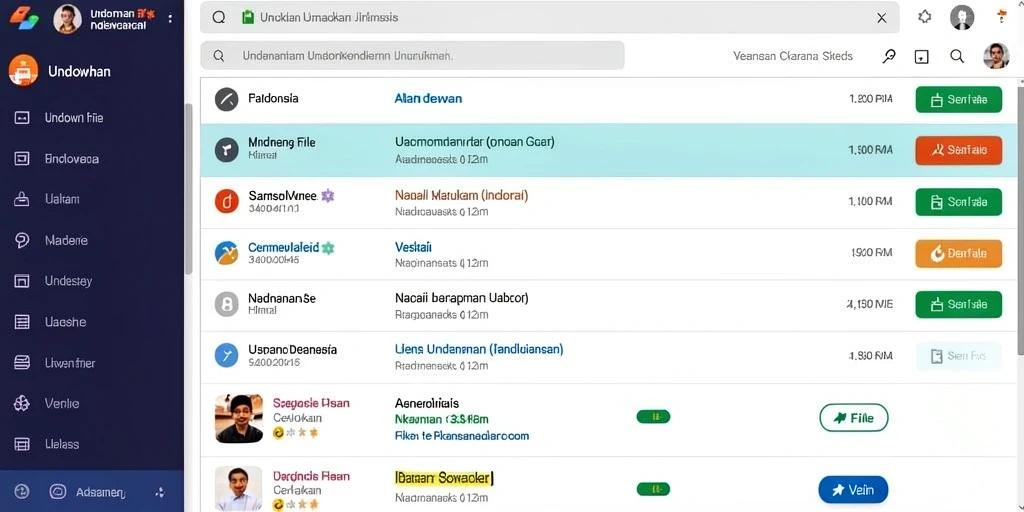Click the blue Vein button

854,490
